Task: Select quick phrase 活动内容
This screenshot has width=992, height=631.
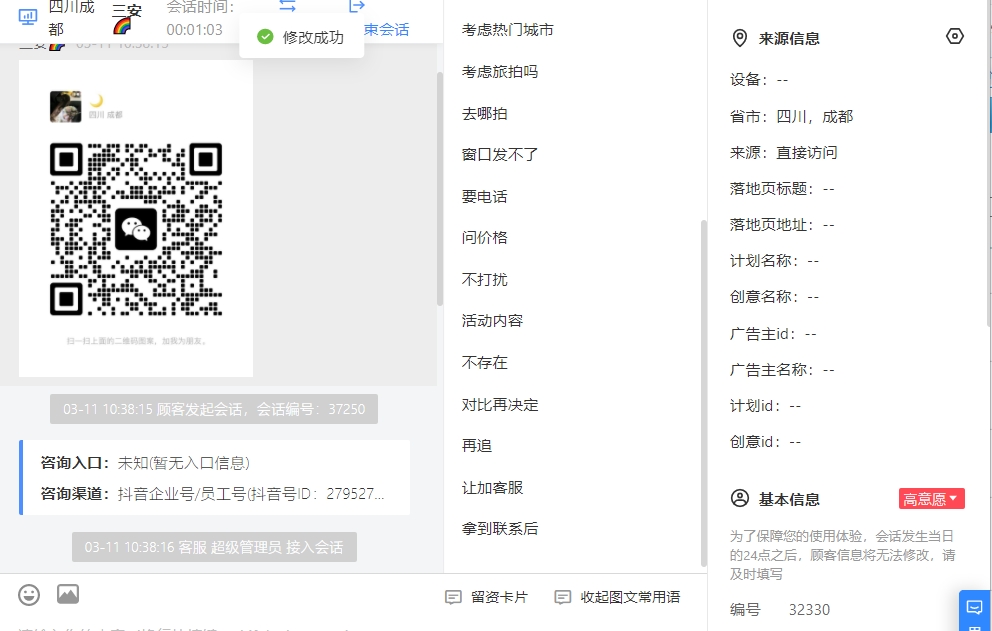Action: click(x=492, y=320)
